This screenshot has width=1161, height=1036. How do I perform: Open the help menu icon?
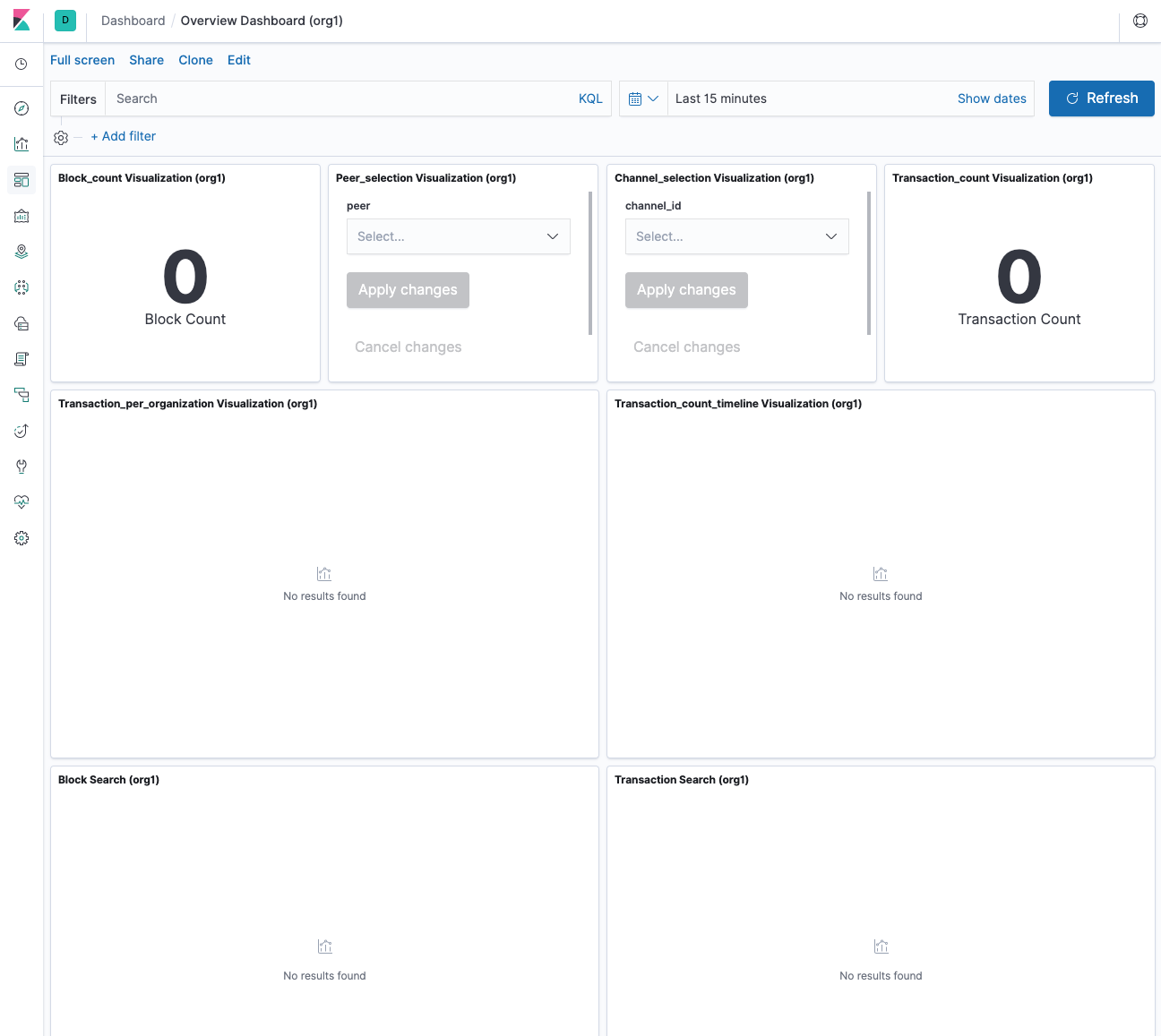(x=1140, y=21)
